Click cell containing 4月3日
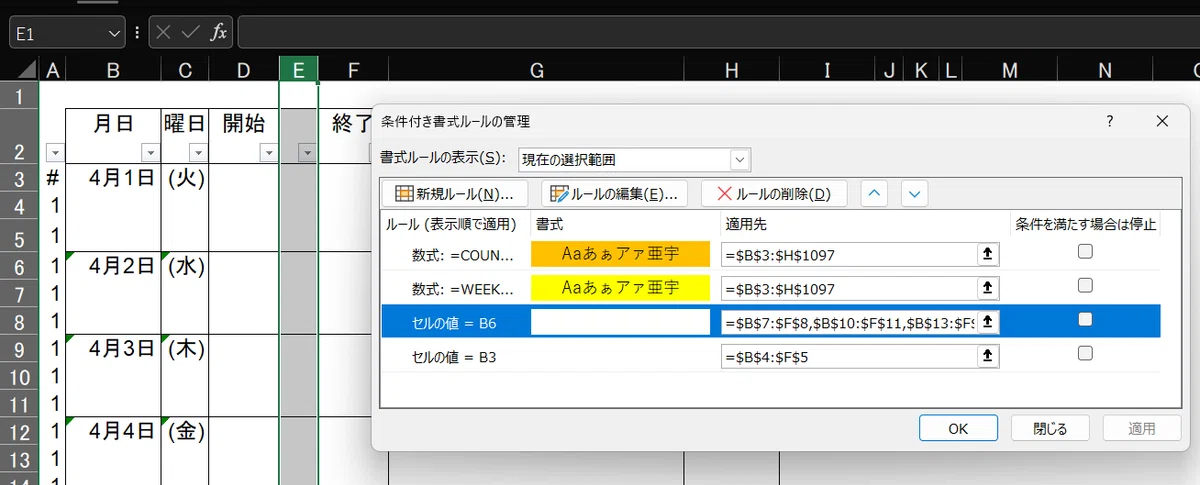The image size is (1200, 485). (x=113, y=349)
